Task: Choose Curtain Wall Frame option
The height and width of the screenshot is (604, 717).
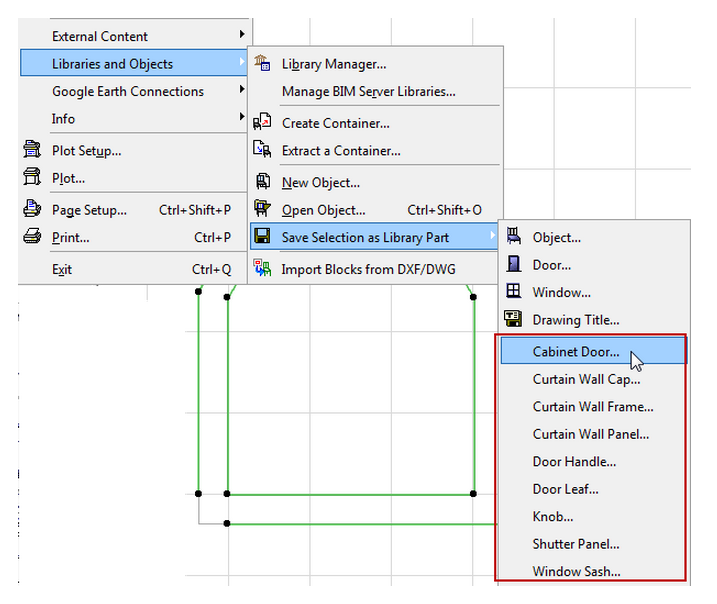Action: click(x=593, y=407)
